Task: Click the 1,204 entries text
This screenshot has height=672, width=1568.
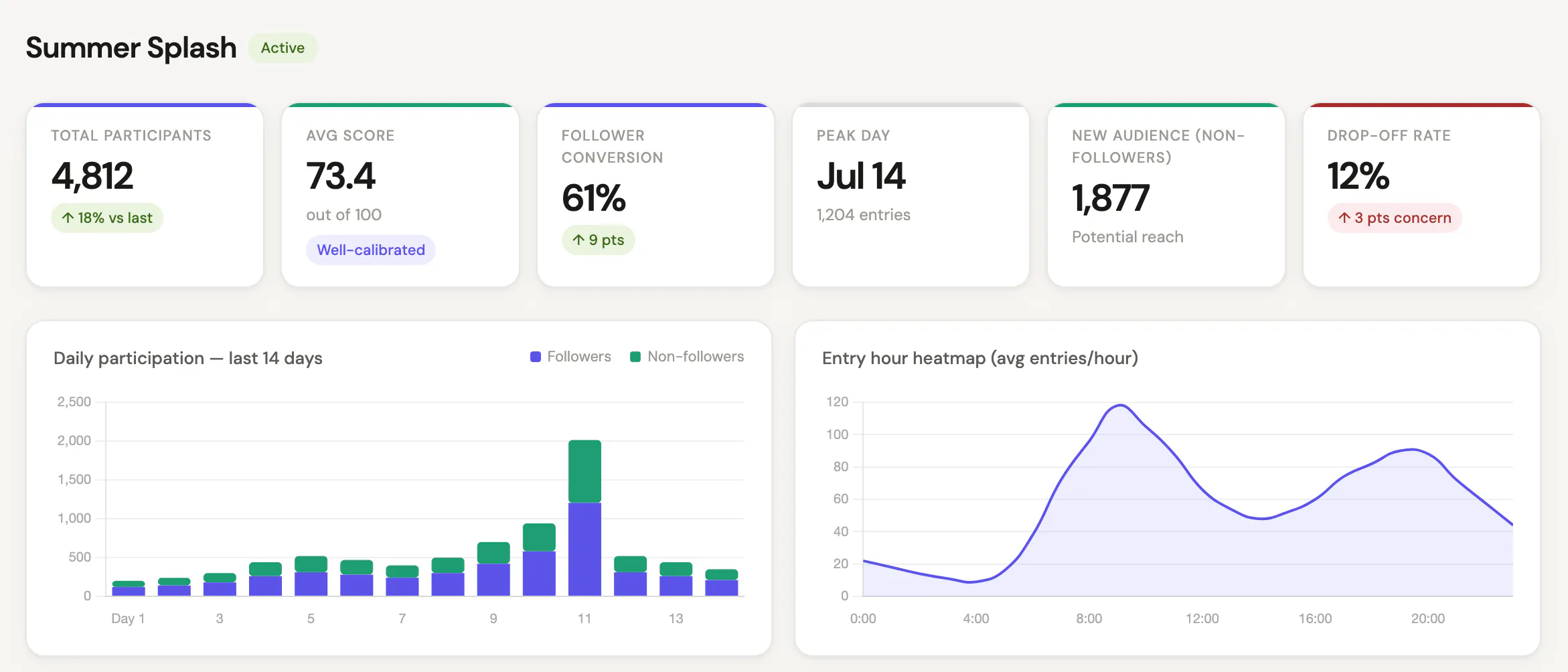Action: 864,215
